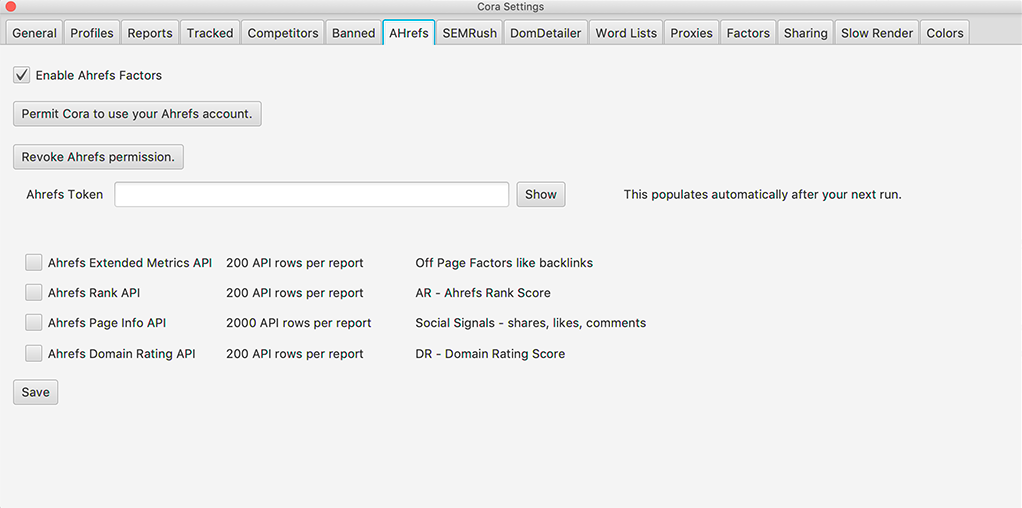Enable Ahrefs Extended Metrics API checkbox

(x=34, y=263)
